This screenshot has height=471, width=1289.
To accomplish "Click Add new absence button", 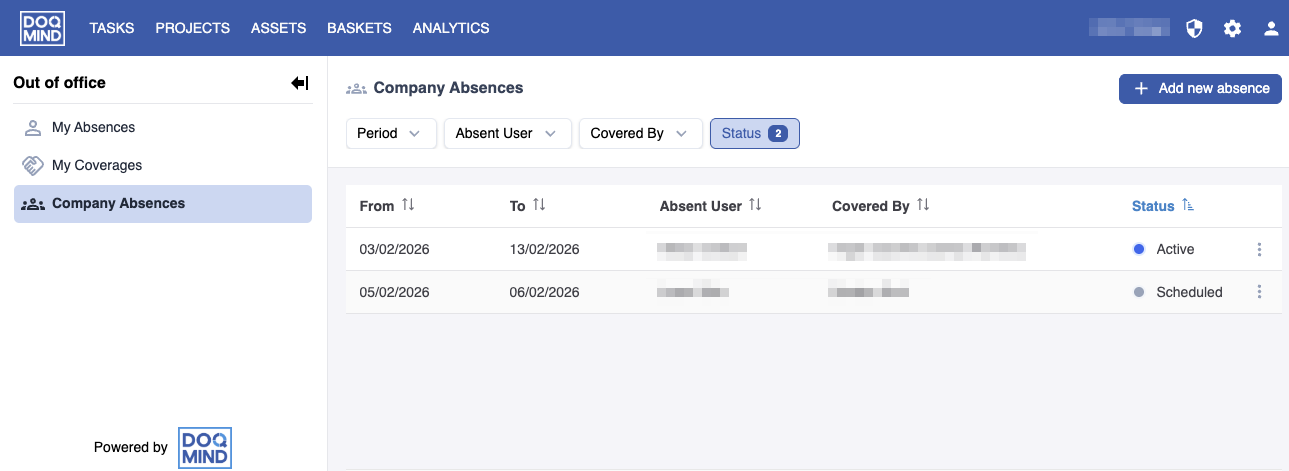I will pos(1200,88).
